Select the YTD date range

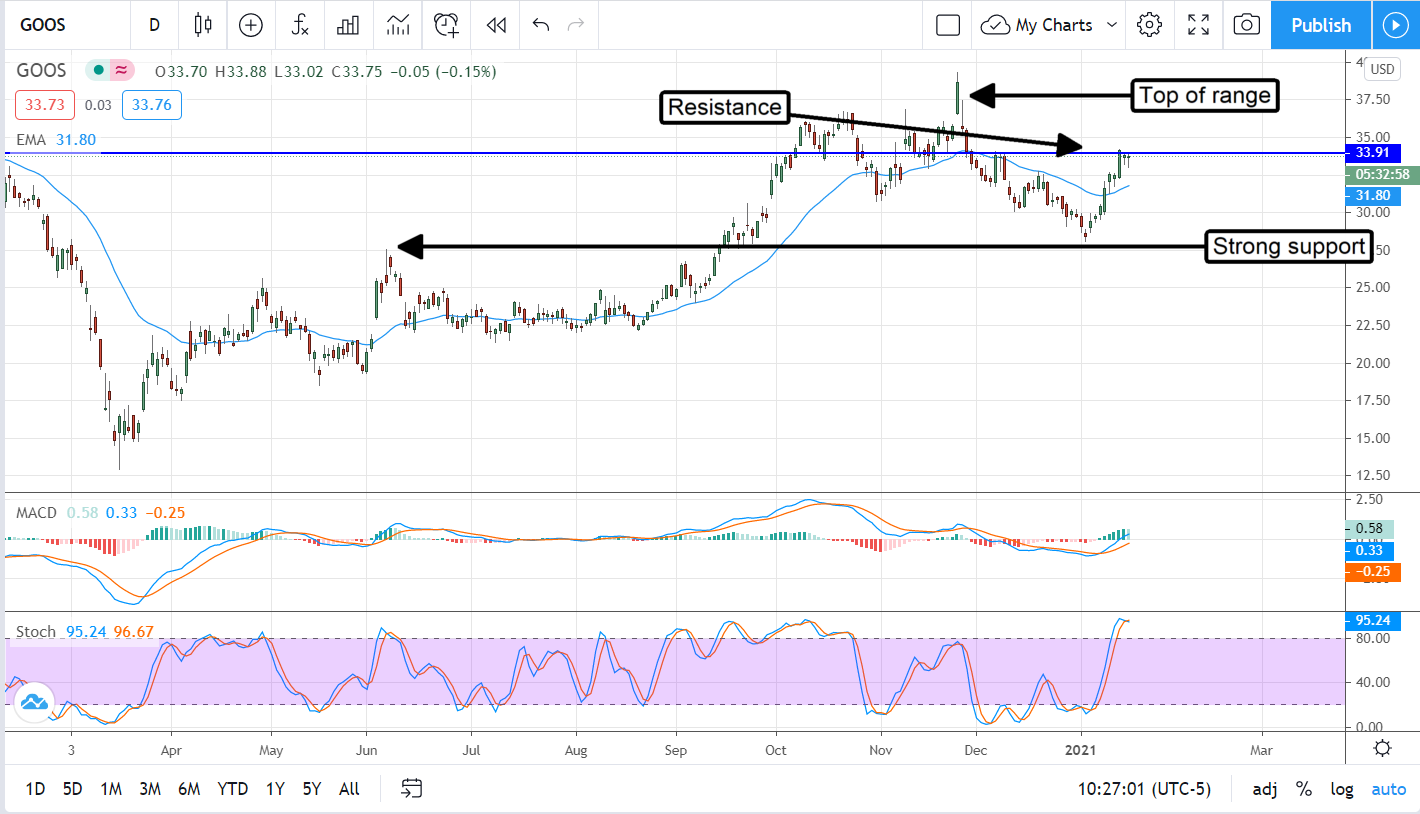[232, 789]
